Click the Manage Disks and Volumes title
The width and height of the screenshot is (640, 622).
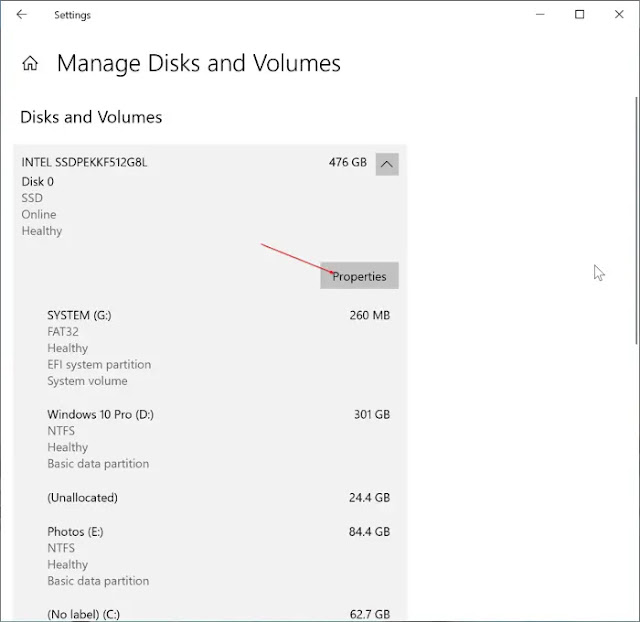199,63
